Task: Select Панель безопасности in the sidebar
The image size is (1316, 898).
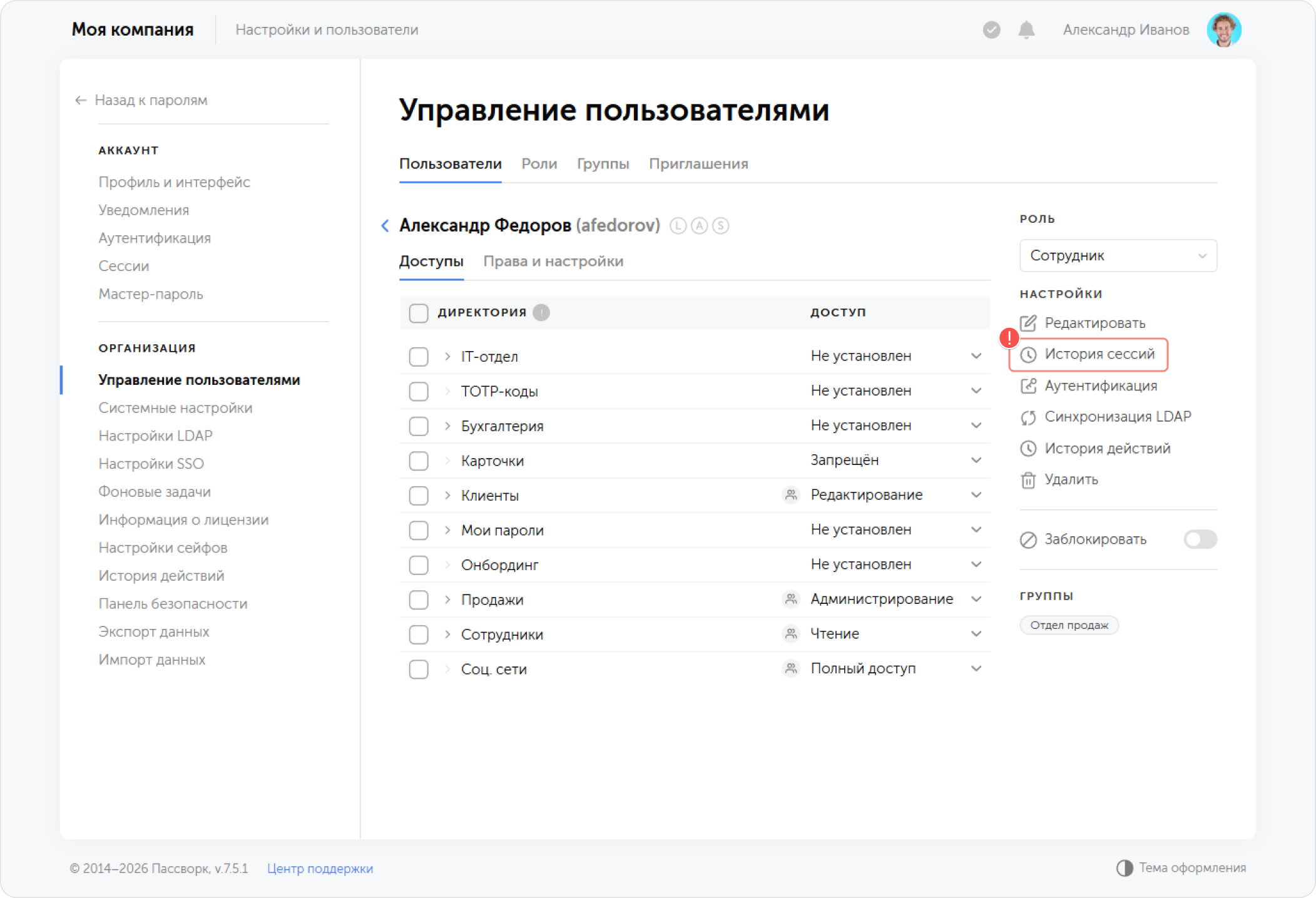Action: [173, 604]
